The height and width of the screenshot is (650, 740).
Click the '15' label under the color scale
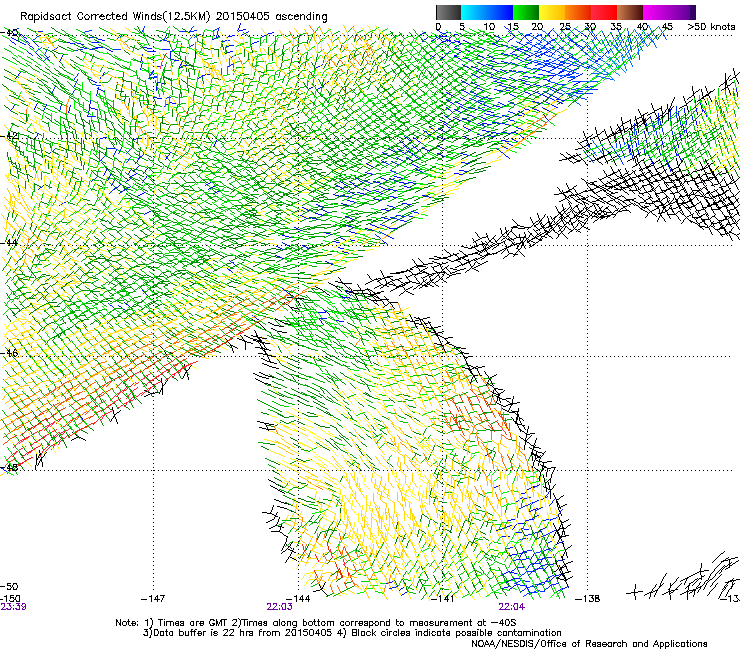tap(513, 26)
